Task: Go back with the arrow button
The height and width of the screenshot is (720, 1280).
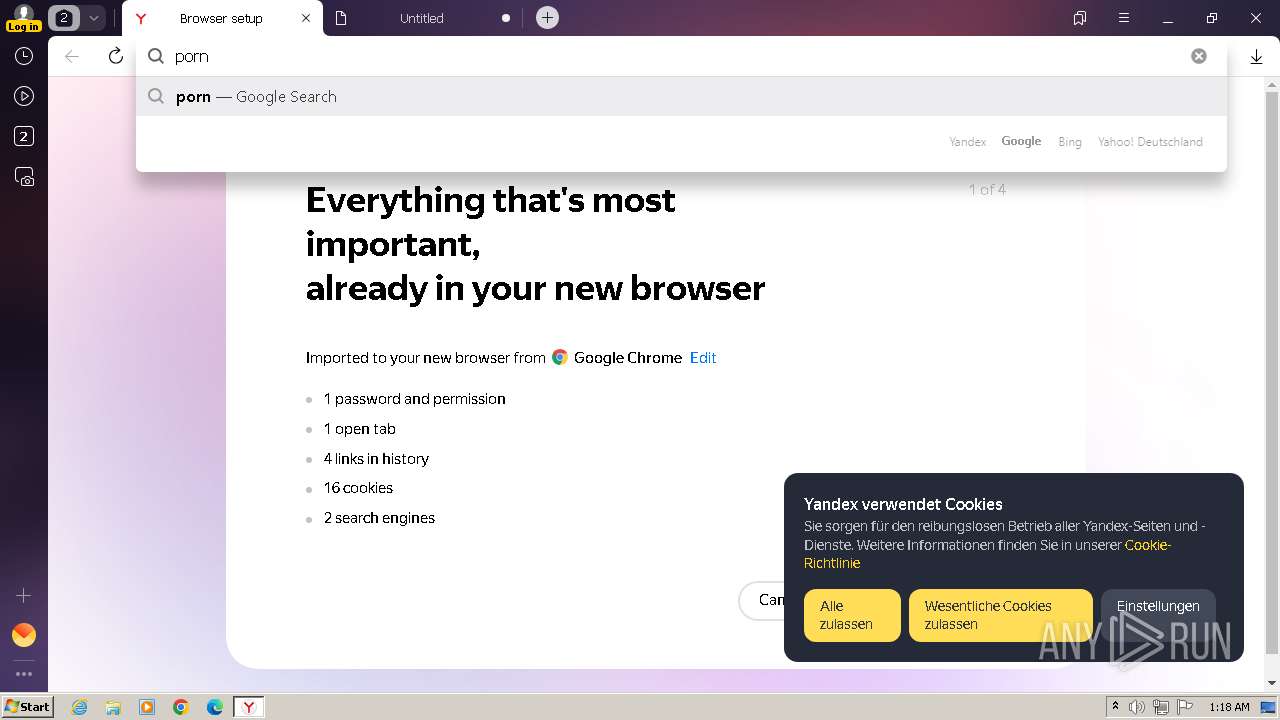Action: (72, 56)
